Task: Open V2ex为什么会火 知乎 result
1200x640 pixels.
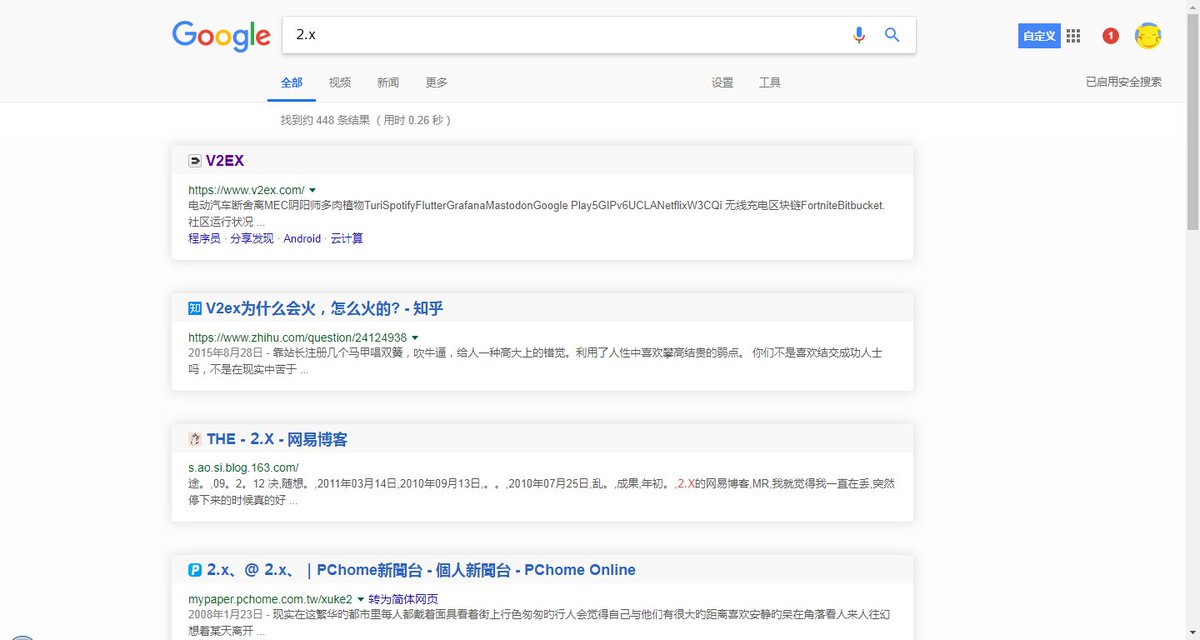Action: point(325,308)
